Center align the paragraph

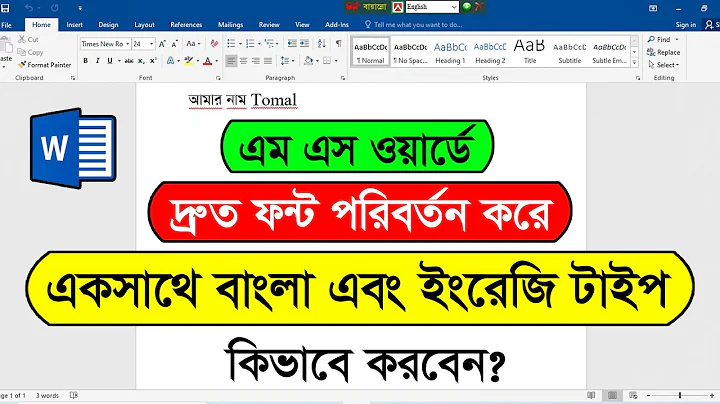pos(243,61)
